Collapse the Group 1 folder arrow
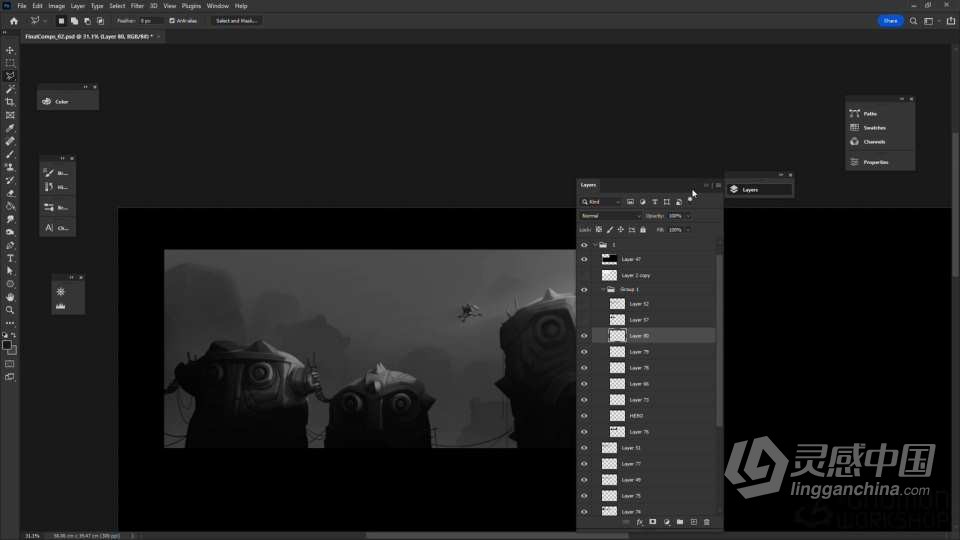The height and width of the screenshot is (540, 960). [602, 290]
